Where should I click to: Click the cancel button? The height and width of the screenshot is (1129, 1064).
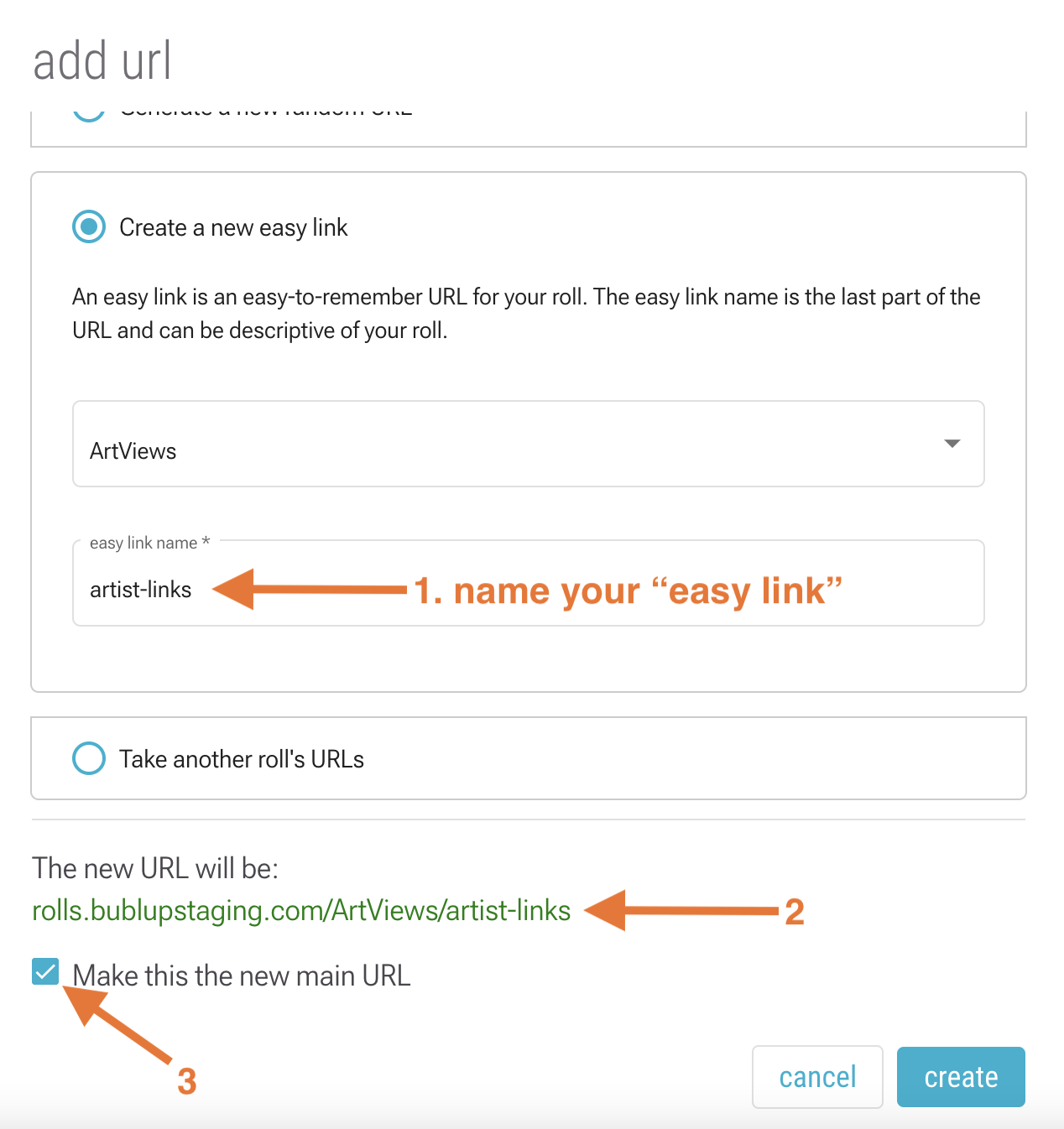(817, 1077)
